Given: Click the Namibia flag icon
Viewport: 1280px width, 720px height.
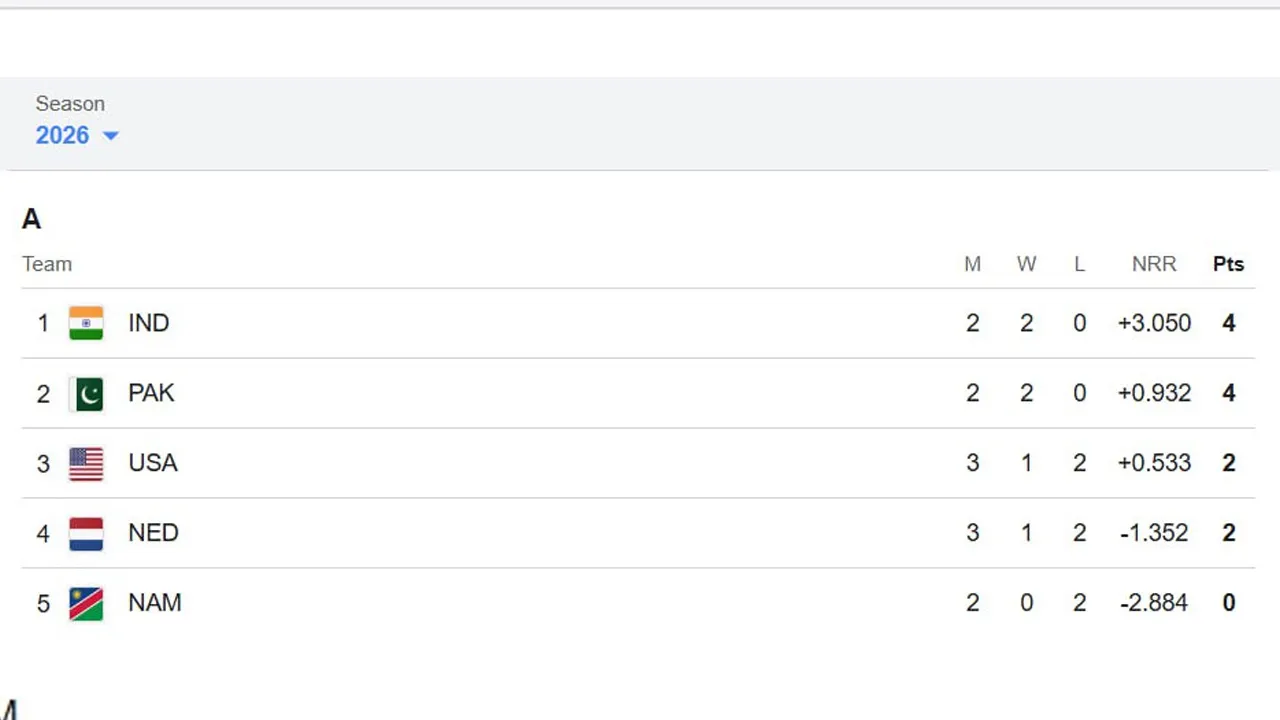Looking at the screenshot, I should (86, 603).
